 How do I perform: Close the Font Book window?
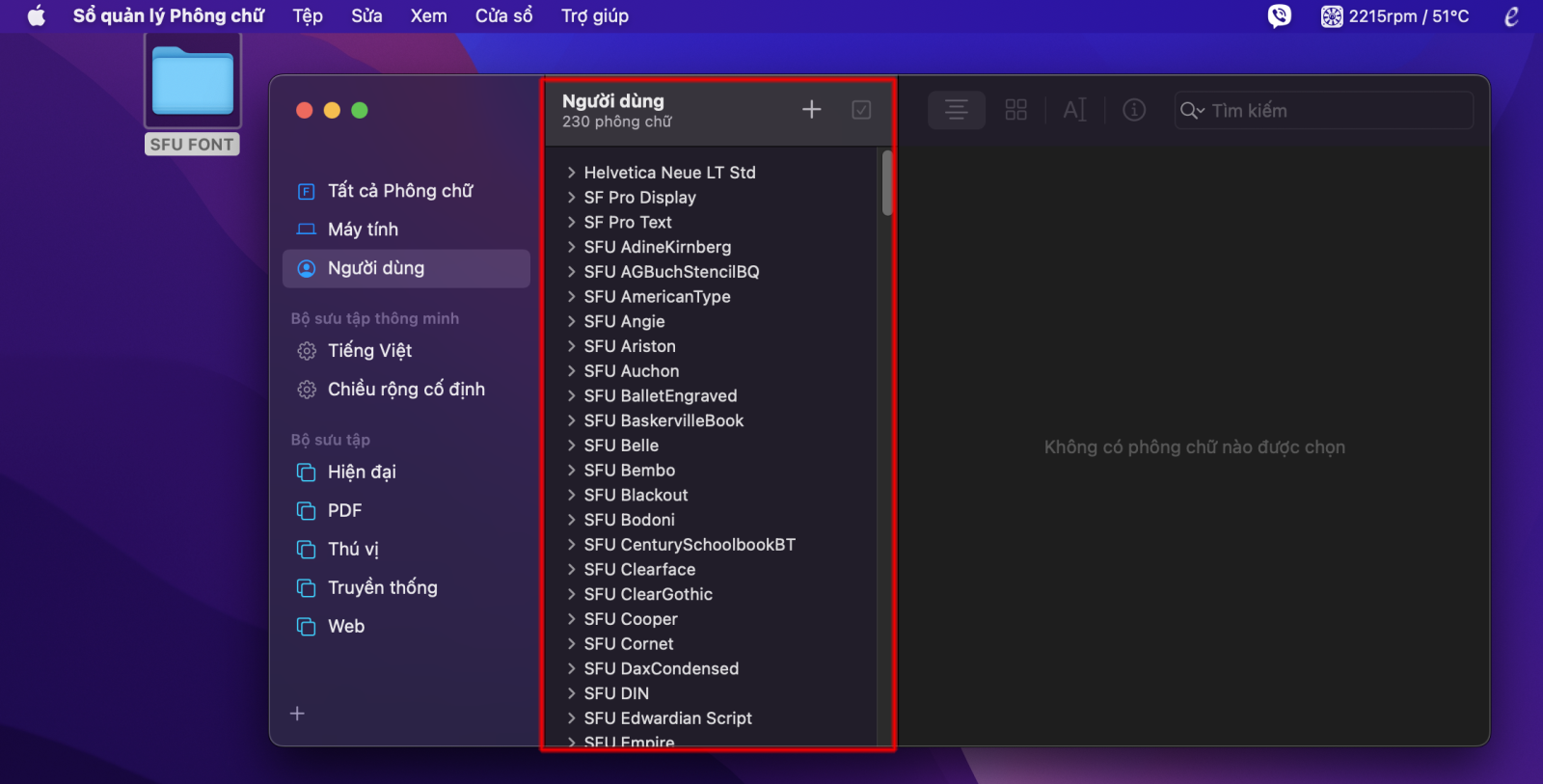coord(305,110)
